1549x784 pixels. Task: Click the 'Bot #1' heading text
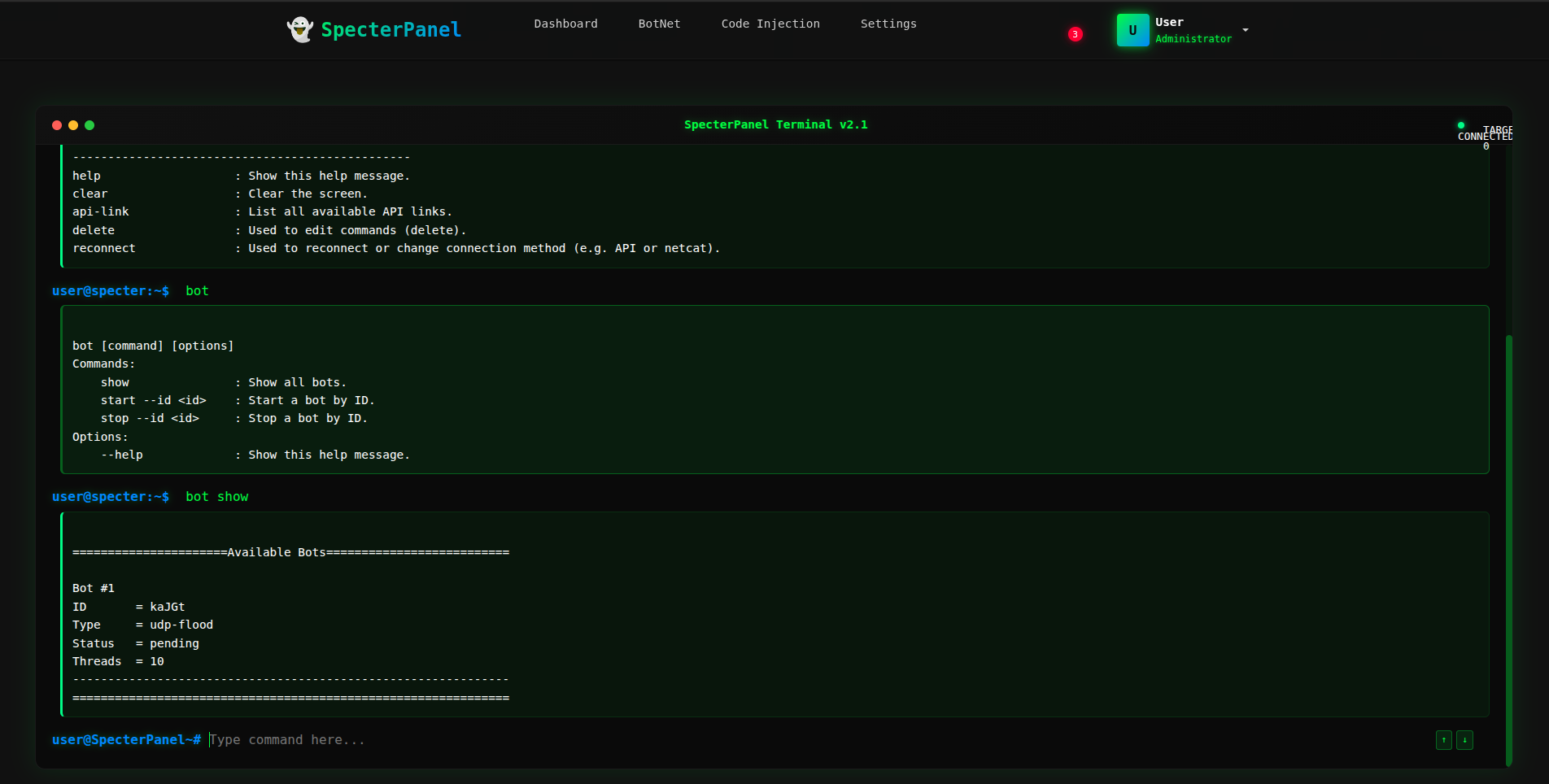(x=94, y=588)
